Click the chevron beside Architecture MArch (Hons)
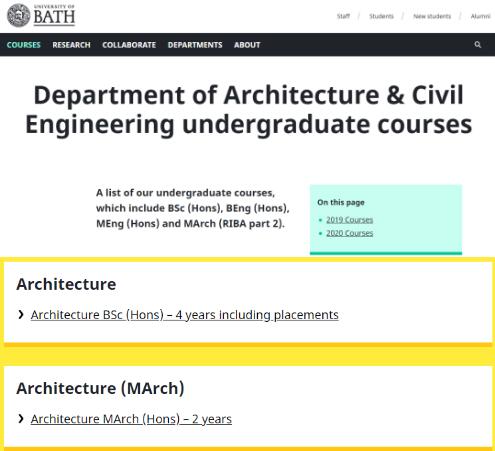 coord(21,418)
